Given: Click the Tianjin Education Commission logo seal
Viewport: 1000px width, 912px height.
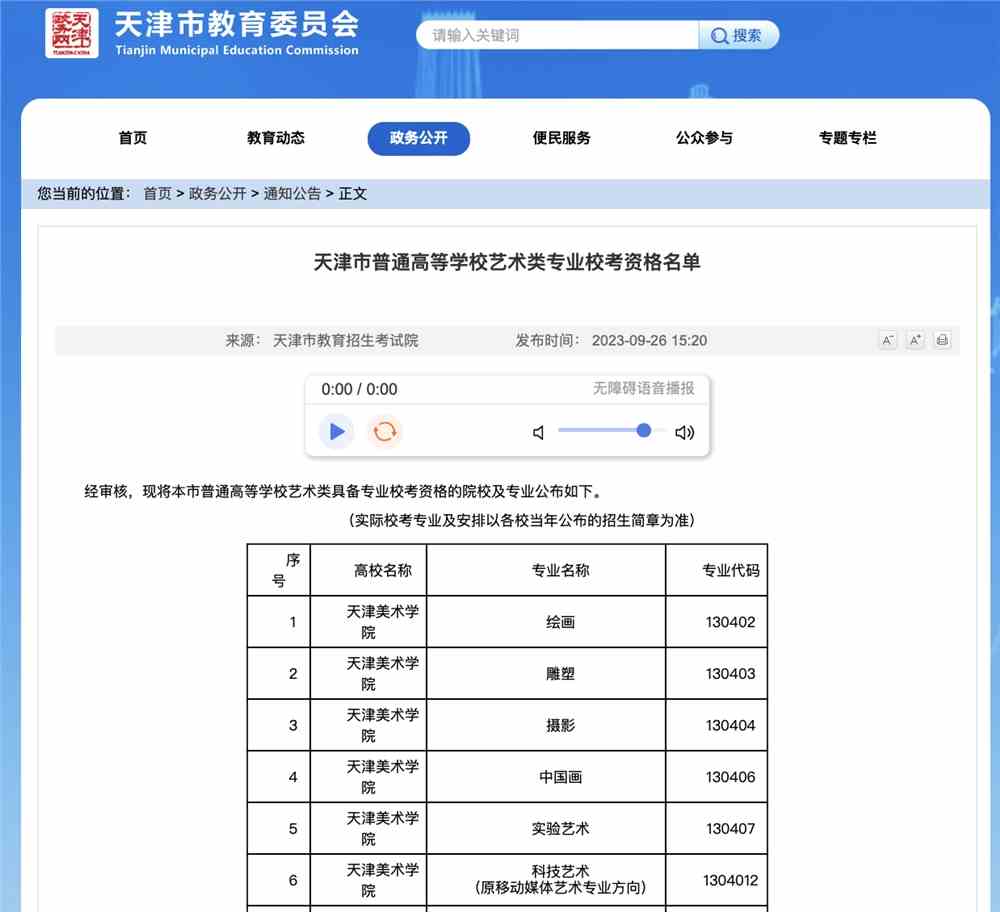Looking at the screenshot, I should (71, 33).
